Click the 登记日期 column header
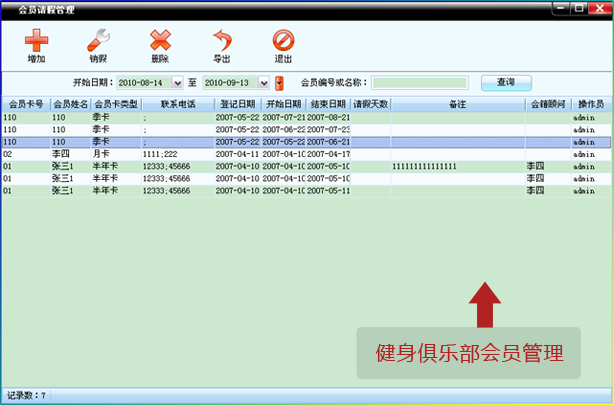This screenshot has width=614, height=405. [x=238, y=104]
